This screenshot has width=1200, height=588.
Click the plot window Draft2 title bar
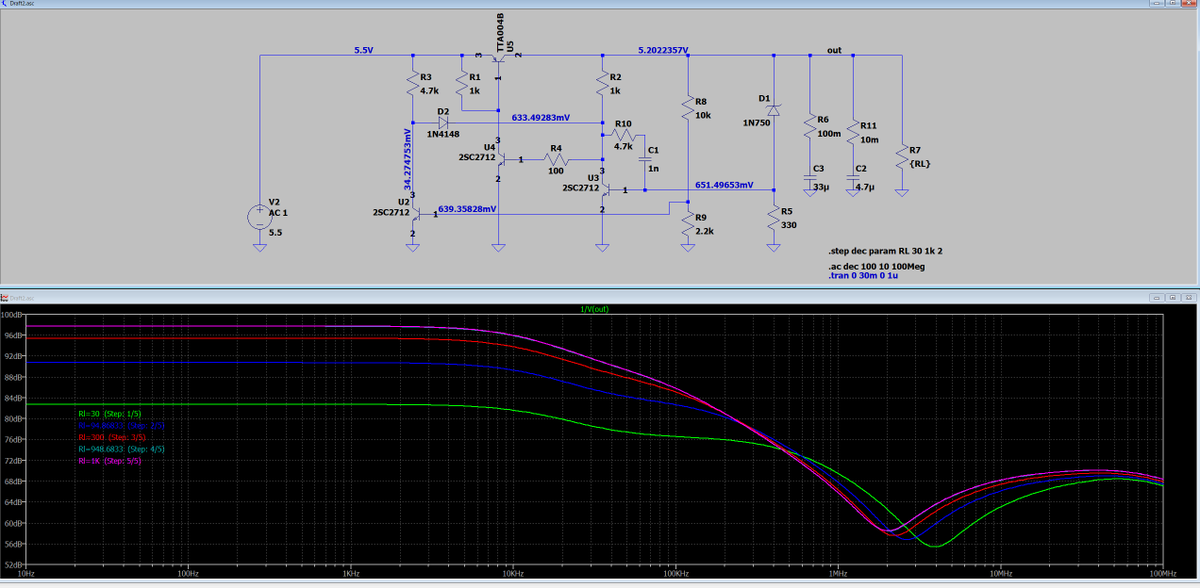tap(600, 298)
